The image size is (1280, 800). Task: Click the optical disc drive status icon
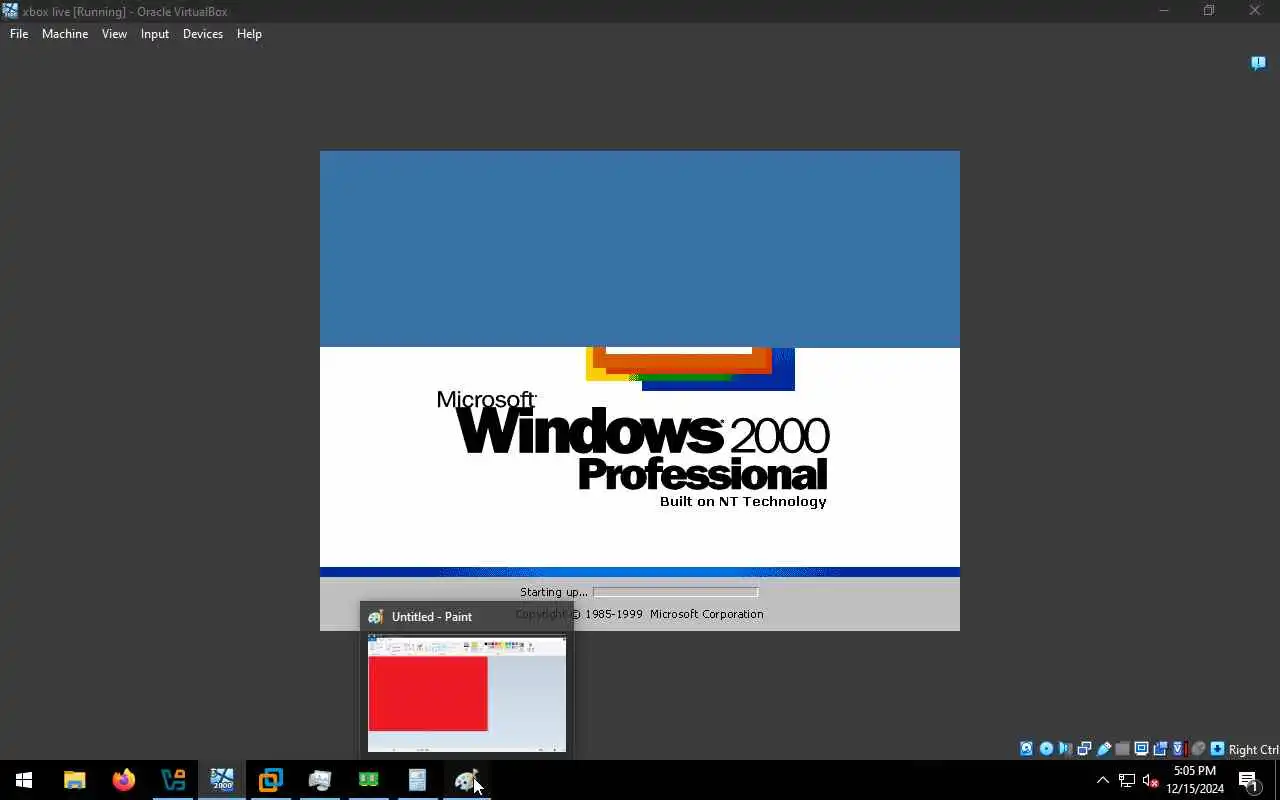pos(1046,749)
